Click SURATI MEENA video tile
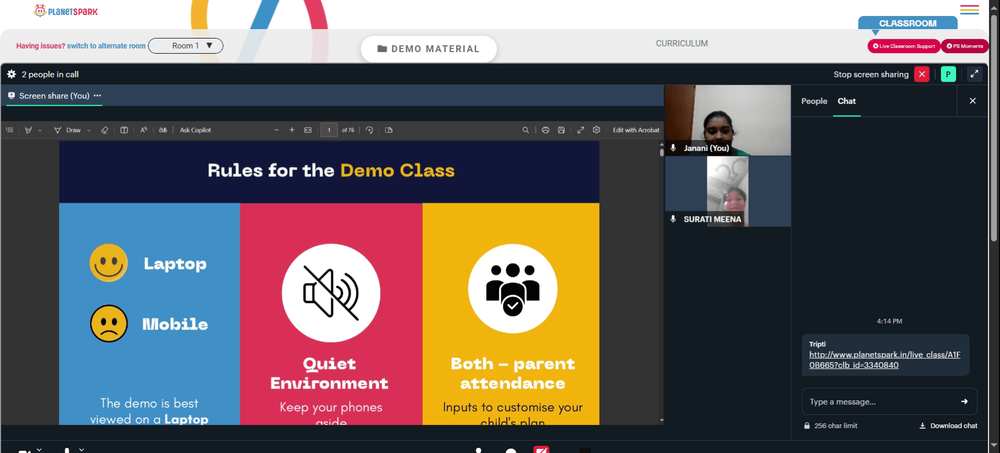 pos(728,191)
